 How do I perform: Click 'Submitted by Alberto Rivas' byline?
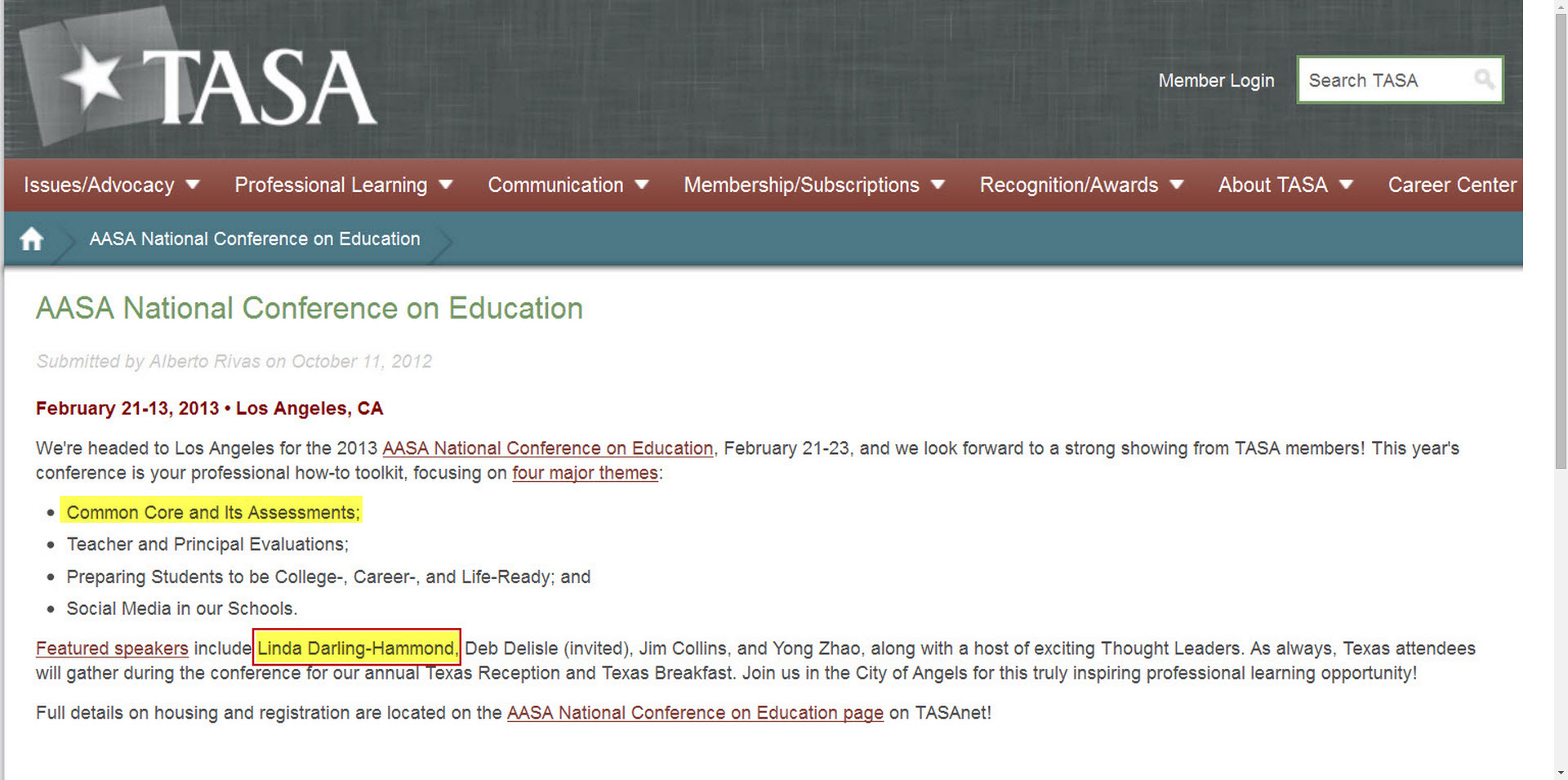coord(234,362)
